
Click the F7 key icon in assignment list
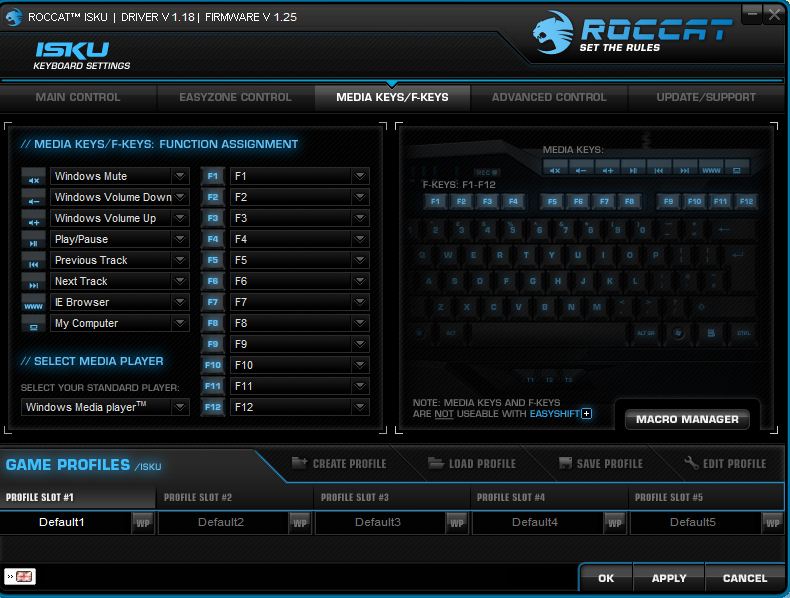[213, 302]
